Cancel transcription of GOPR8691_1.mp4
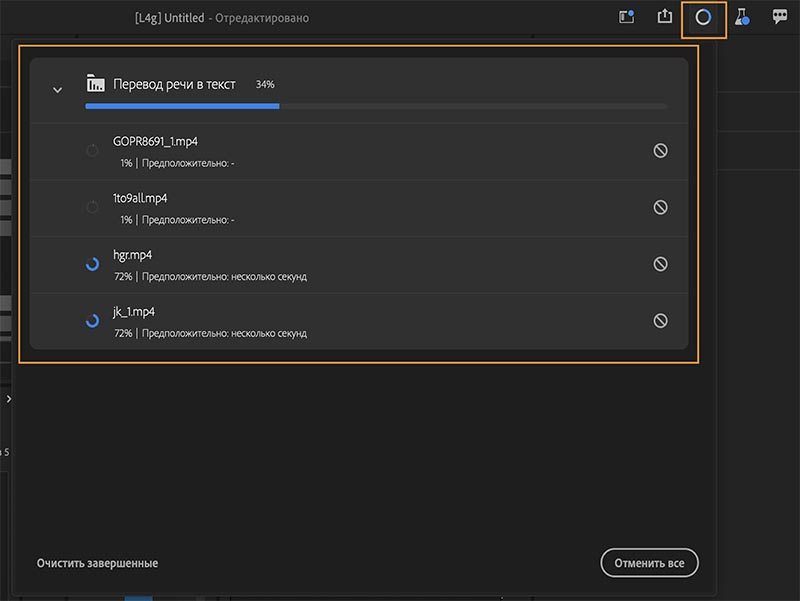The height and width of the screenshot is (601, 800). [x=660, y=151]
